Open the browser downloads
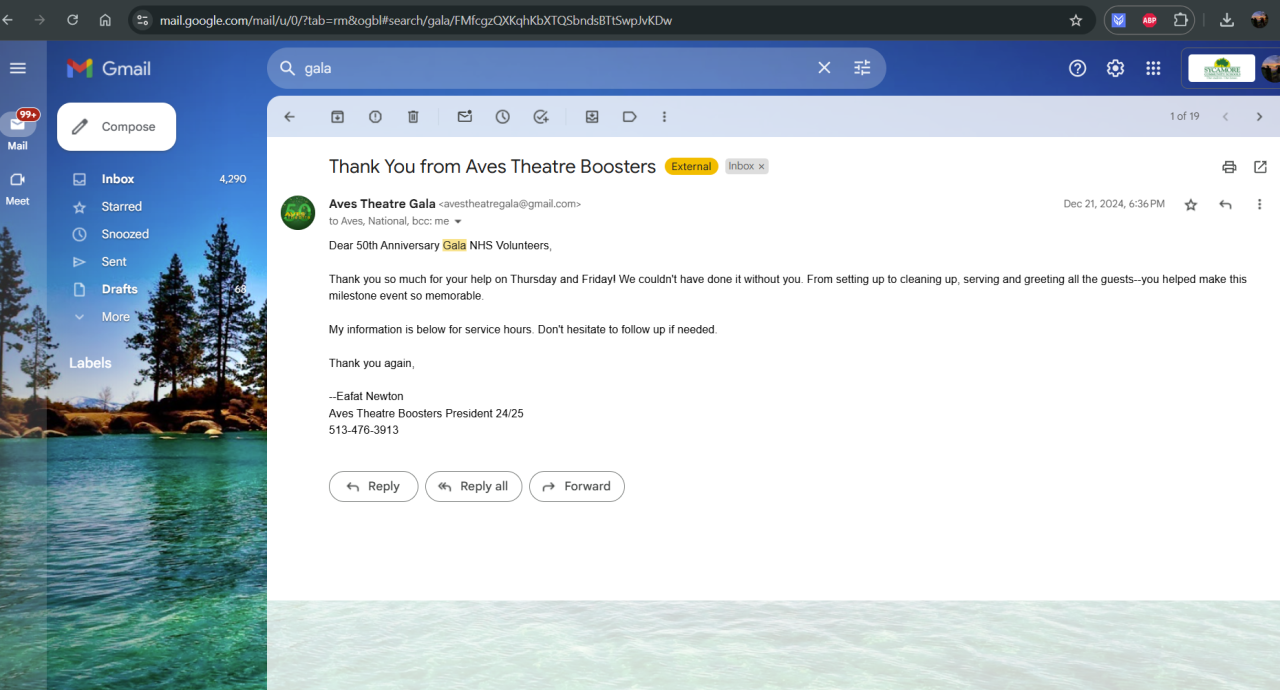 [1227, 20]
